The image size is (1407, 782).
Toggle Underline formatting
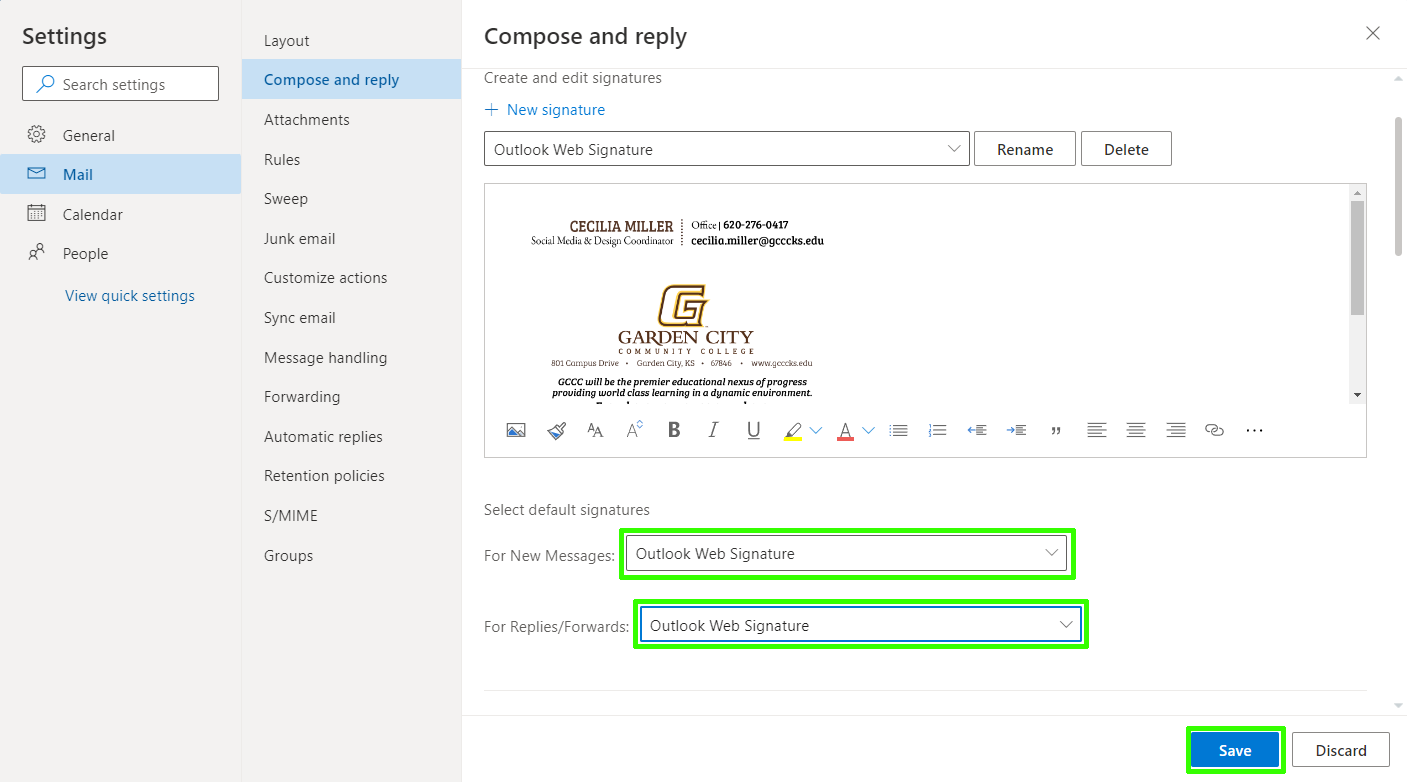(x=754, y=430)
